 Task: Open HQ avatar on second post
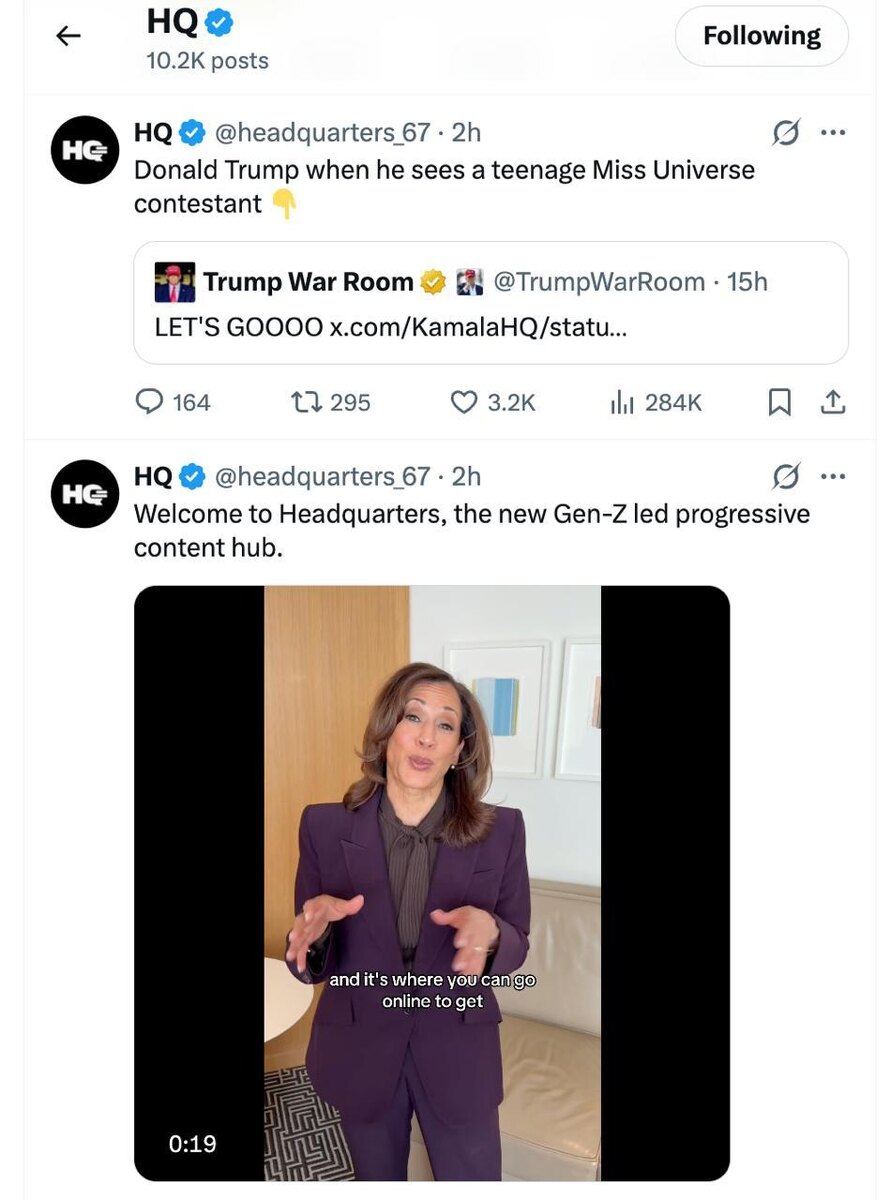click(x=85, y=494)
